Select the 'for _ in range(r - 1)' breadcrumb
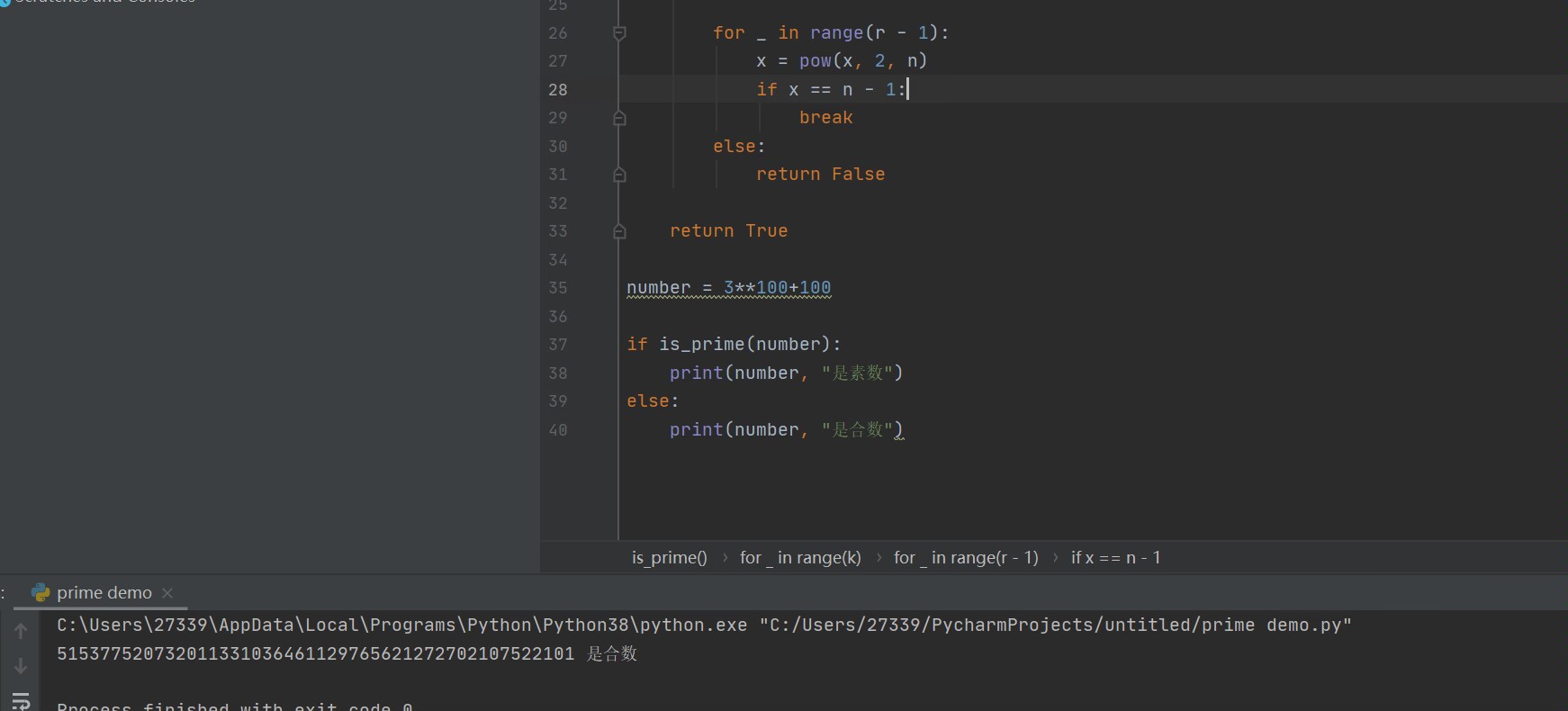The width and height of the screenshot is (1568, 711). pyautogui.click(x=965, y=558)
